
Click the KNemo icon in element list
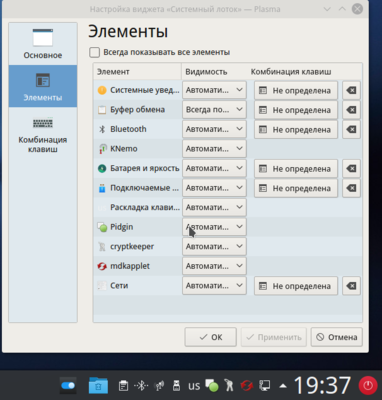pos(102,149)
